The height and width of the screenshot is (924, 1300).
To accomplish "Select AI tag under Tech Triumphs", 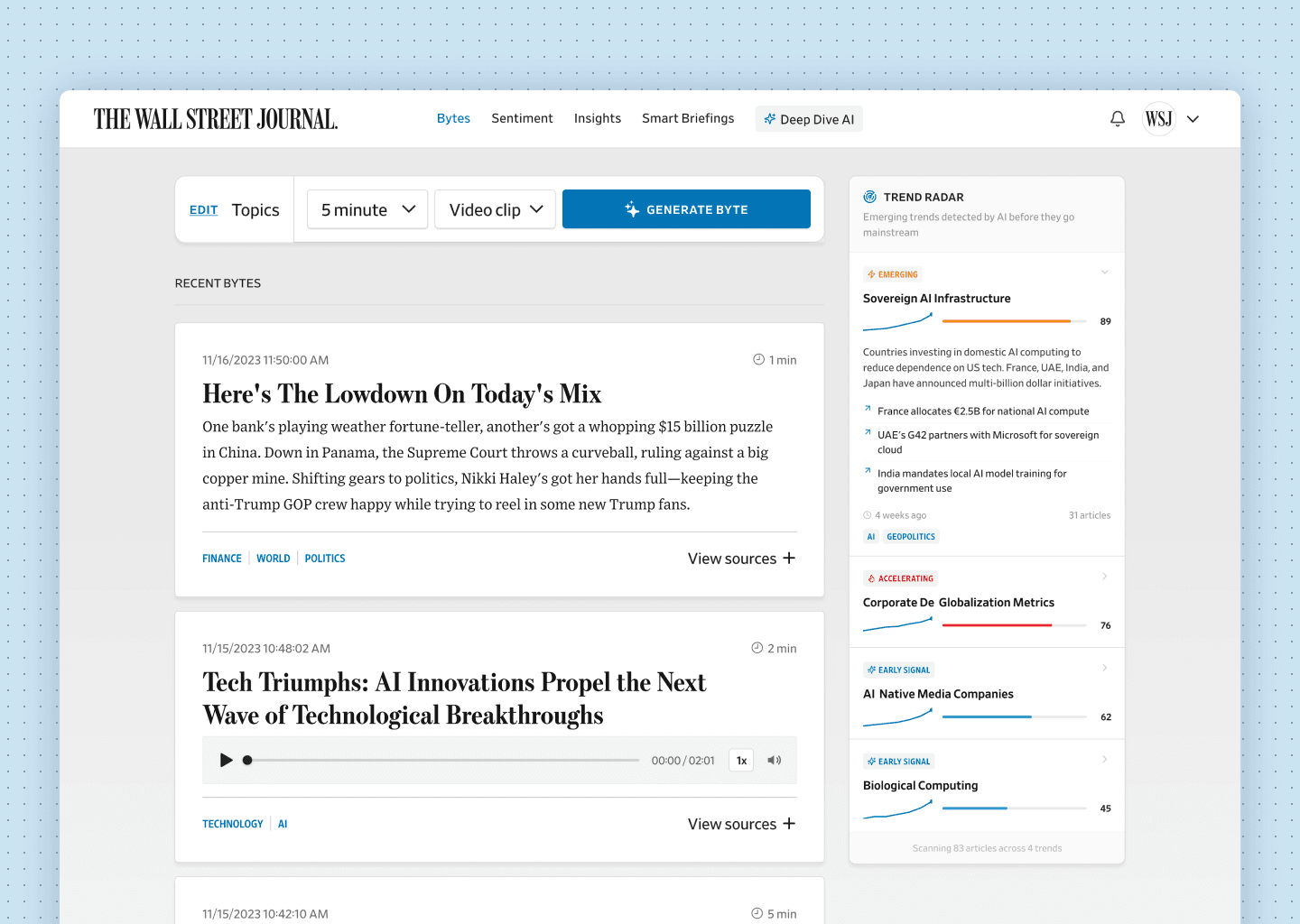I will click(283, 824).
